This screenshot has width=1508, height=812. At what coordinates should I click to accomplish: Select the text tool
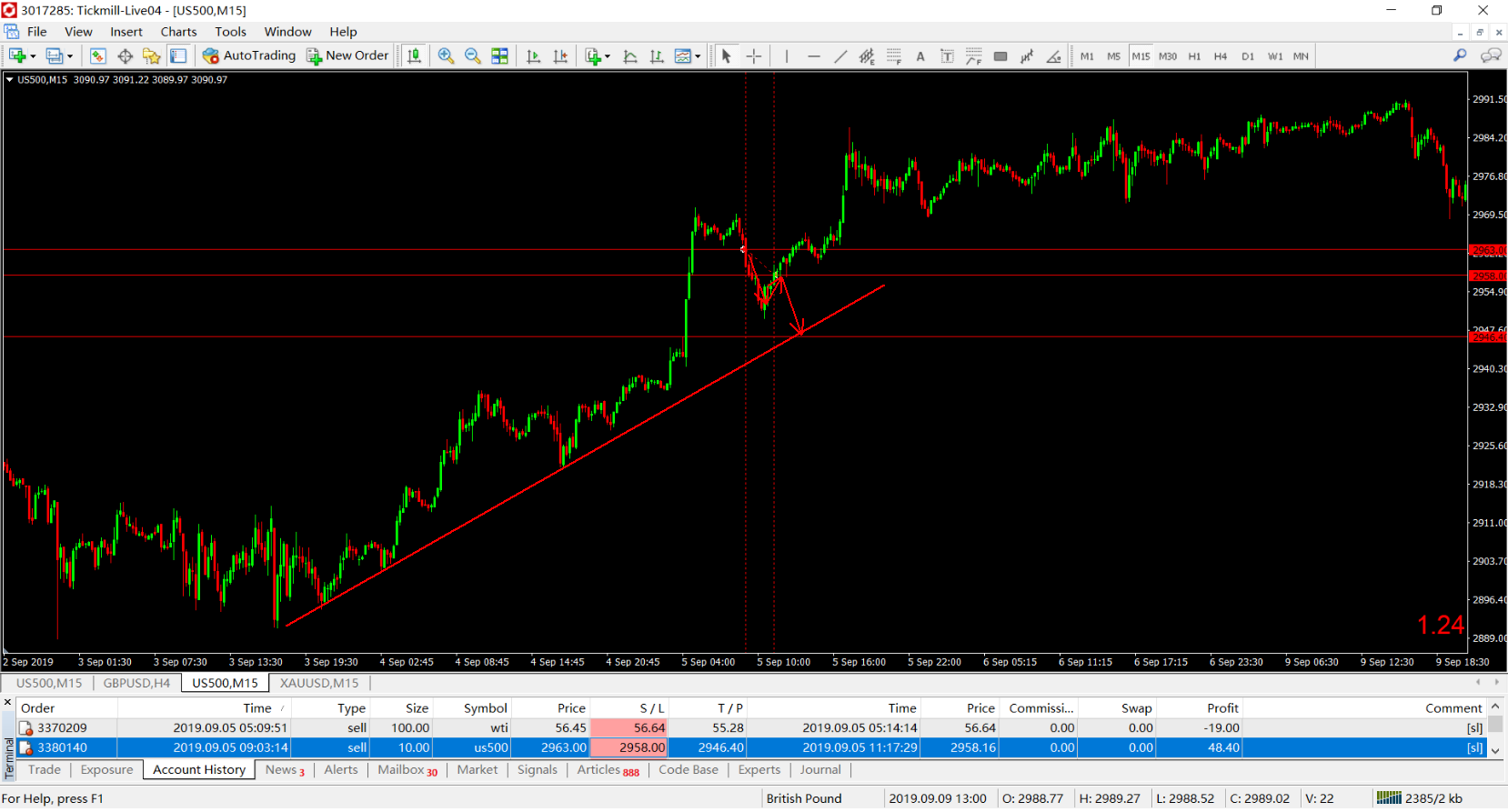coord(920,55)
